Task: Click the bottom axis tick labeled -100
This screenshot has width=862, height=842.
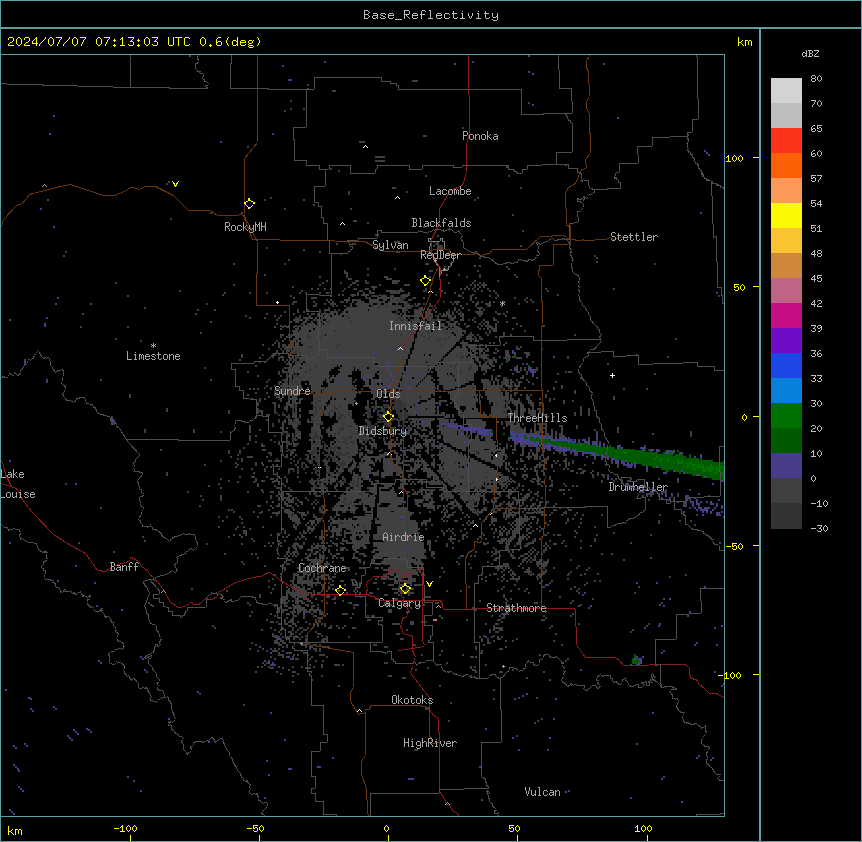Action: point(125,828)
